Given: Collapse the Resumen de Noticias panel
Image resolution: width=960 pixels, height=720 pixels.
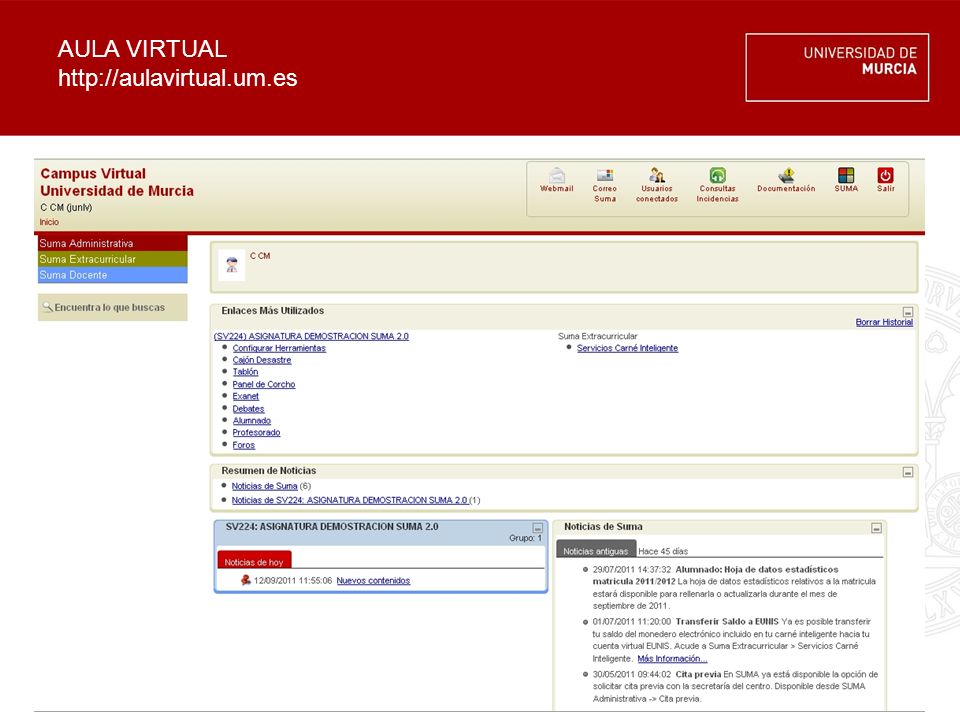Looking at the screenshot, I should [908, 472].
